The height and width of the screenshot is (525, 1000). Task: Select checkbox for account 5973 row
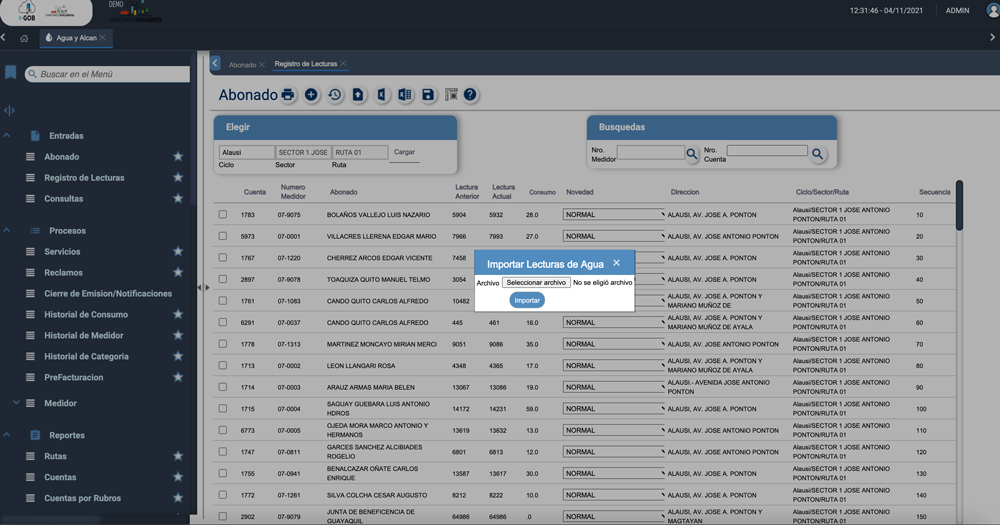coord(223,237)
